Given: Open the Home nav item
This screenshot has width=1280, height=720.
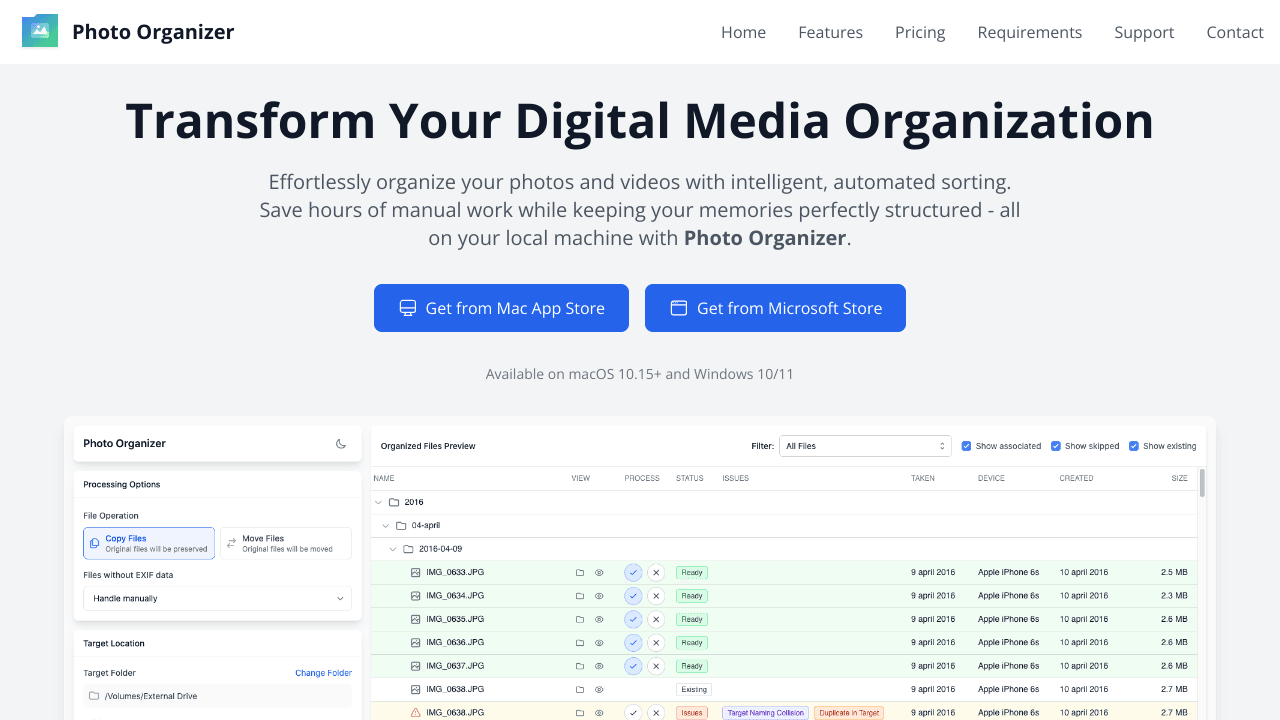Looking at the screenshot, I should 743,32.
